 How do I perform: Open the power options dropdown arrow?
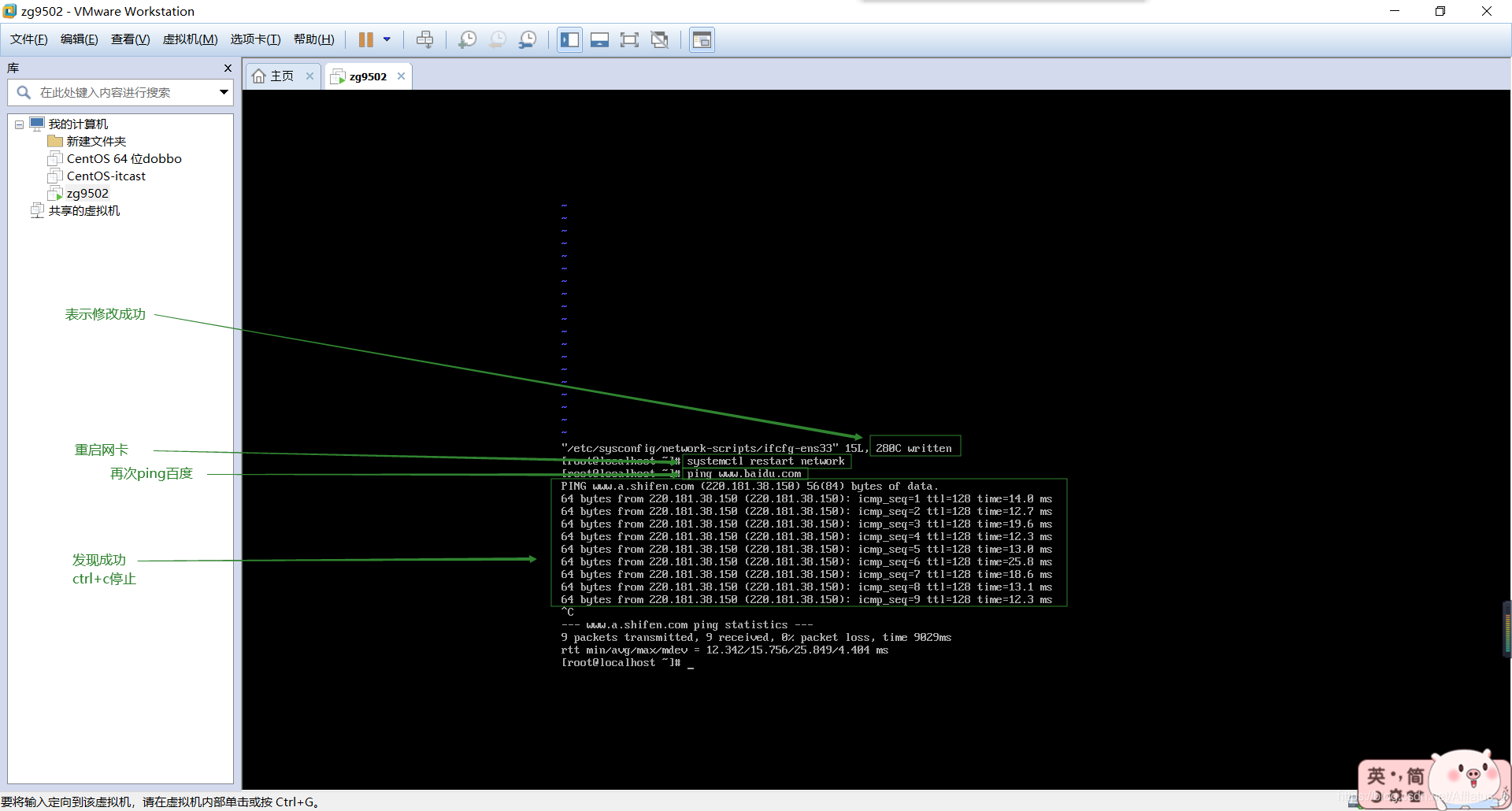coord(387,39)
